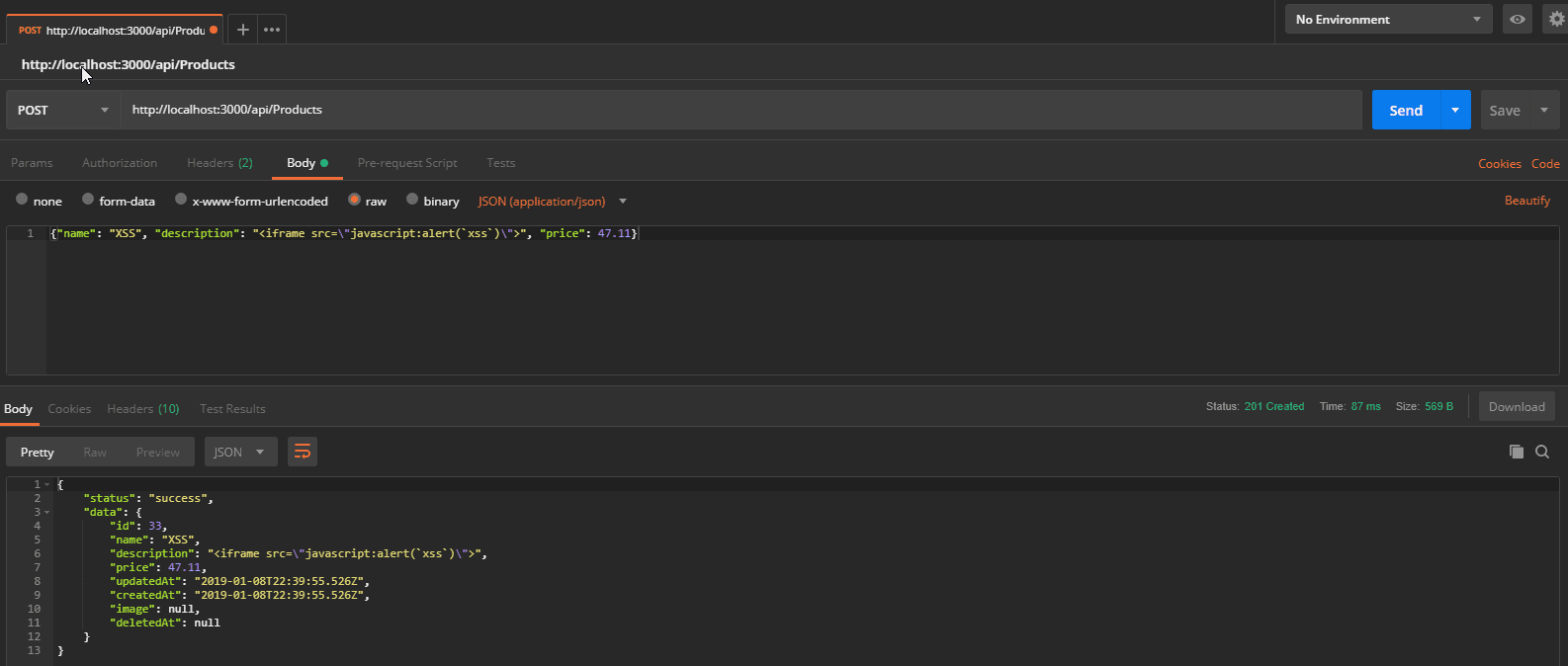Open the JSON (application/json) content type dropdown
Image resolution: width=1568 pixels, height=666 pixels.
tap(553, 201)
